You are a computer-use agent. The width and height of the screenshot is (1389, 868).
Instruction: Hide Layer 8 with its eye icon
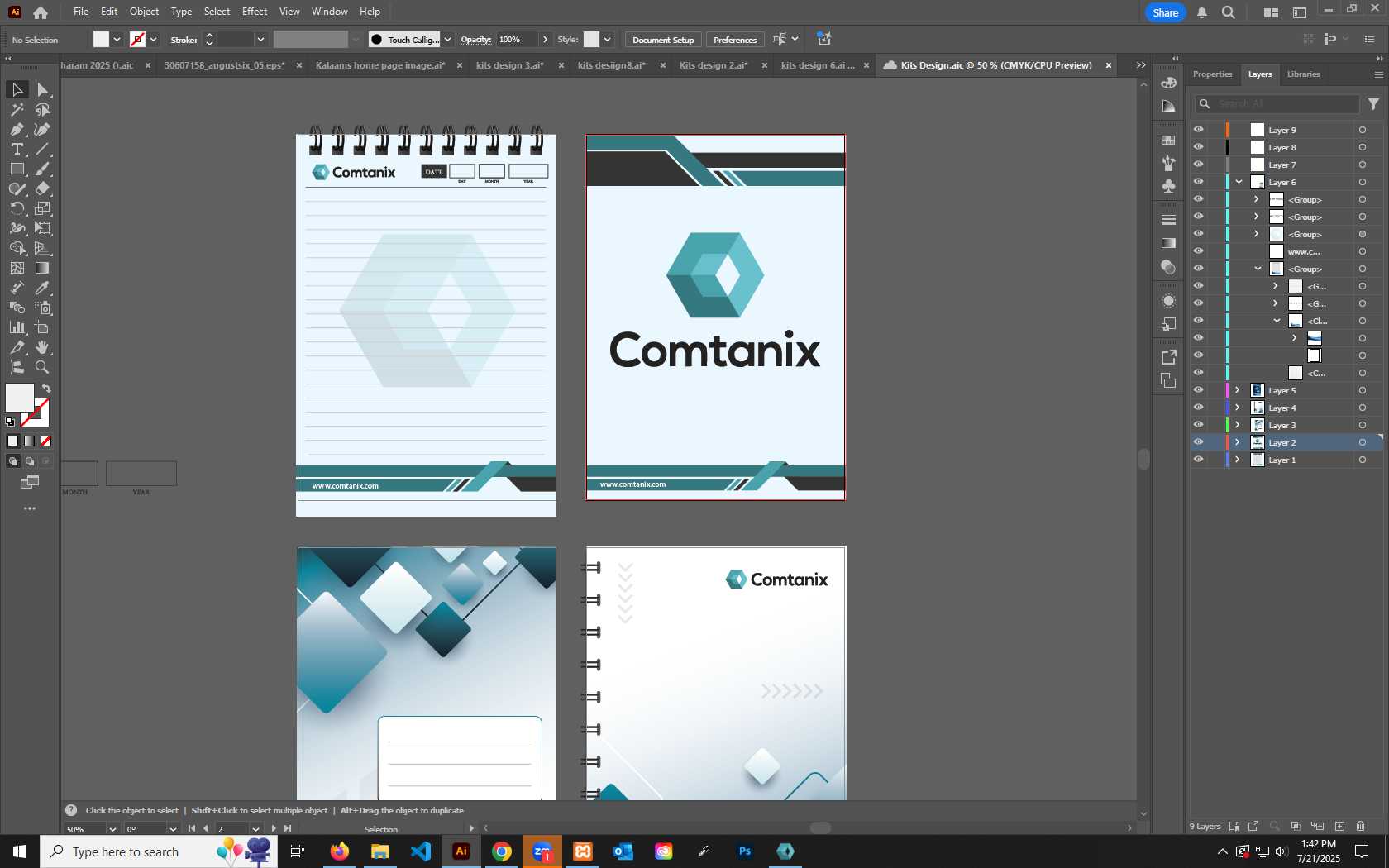click(x=1198, y=147)
